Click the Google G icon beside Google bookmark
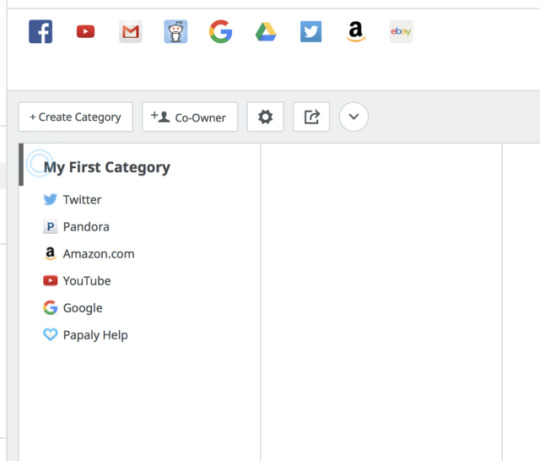540x461 pixels. (x=50, y=308)
